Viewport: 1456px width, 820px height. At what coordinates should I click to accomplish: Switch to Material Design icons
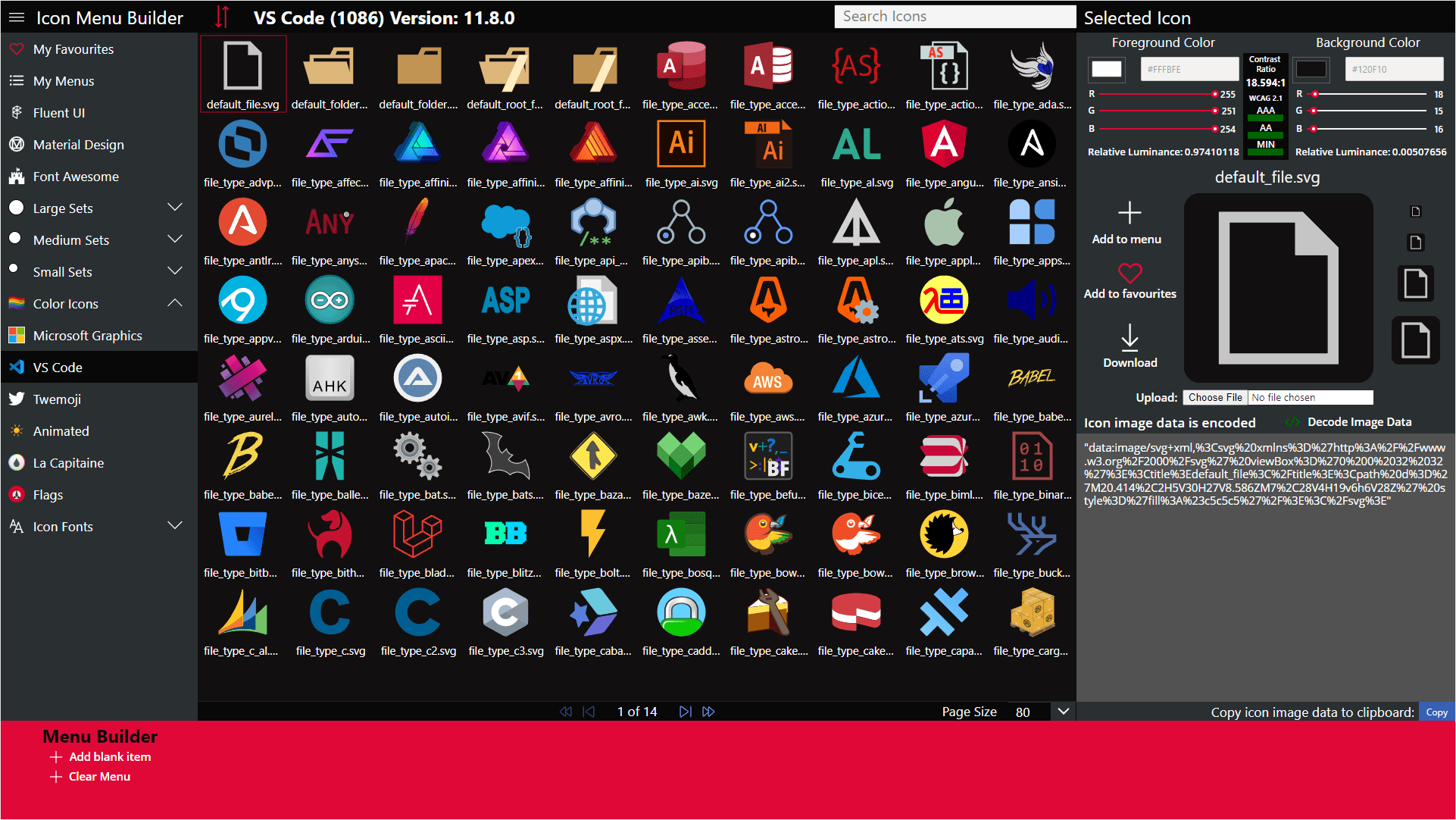coord(78,145)
